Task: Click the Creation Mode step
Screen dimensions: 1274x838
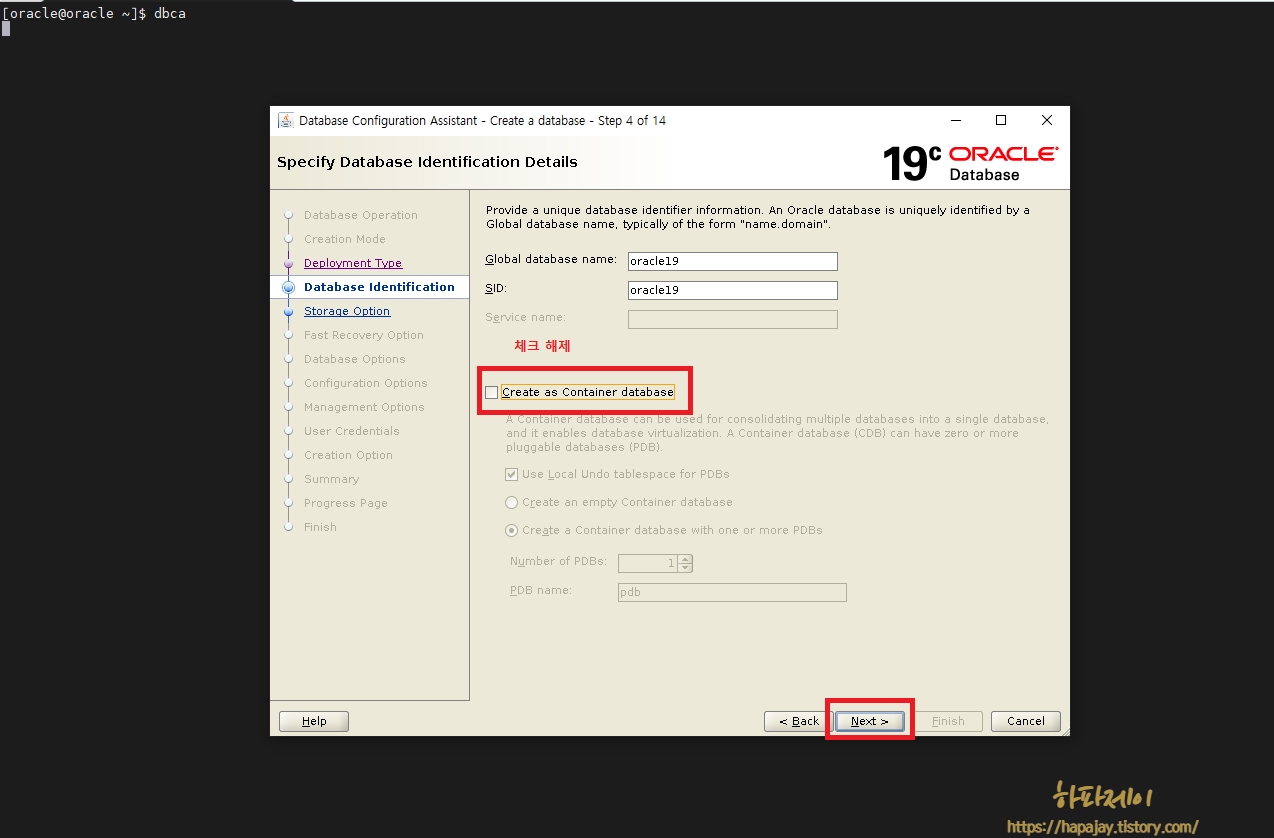Action: click(x=345, y=239)
